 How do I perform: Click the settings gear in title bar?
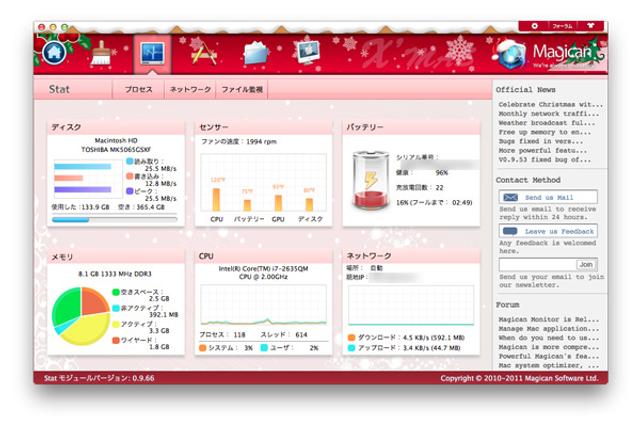point(534,25)
